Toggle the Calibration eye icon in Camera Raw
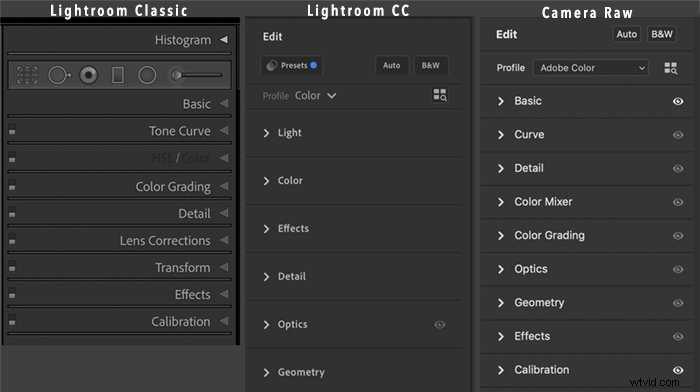Image resolution: width=700 pixels, height=392 pixels. click(x=678, y=370)
